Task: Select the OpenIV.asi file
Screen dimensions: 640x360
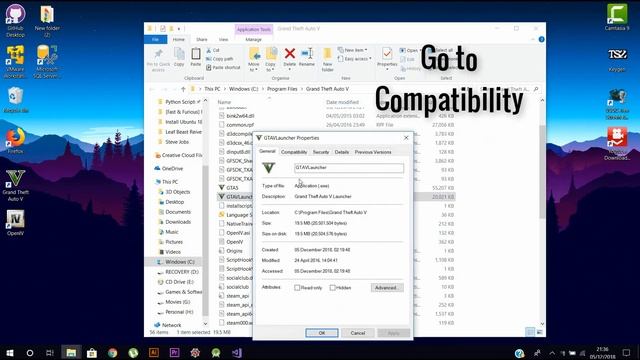Action: point(238,233)
